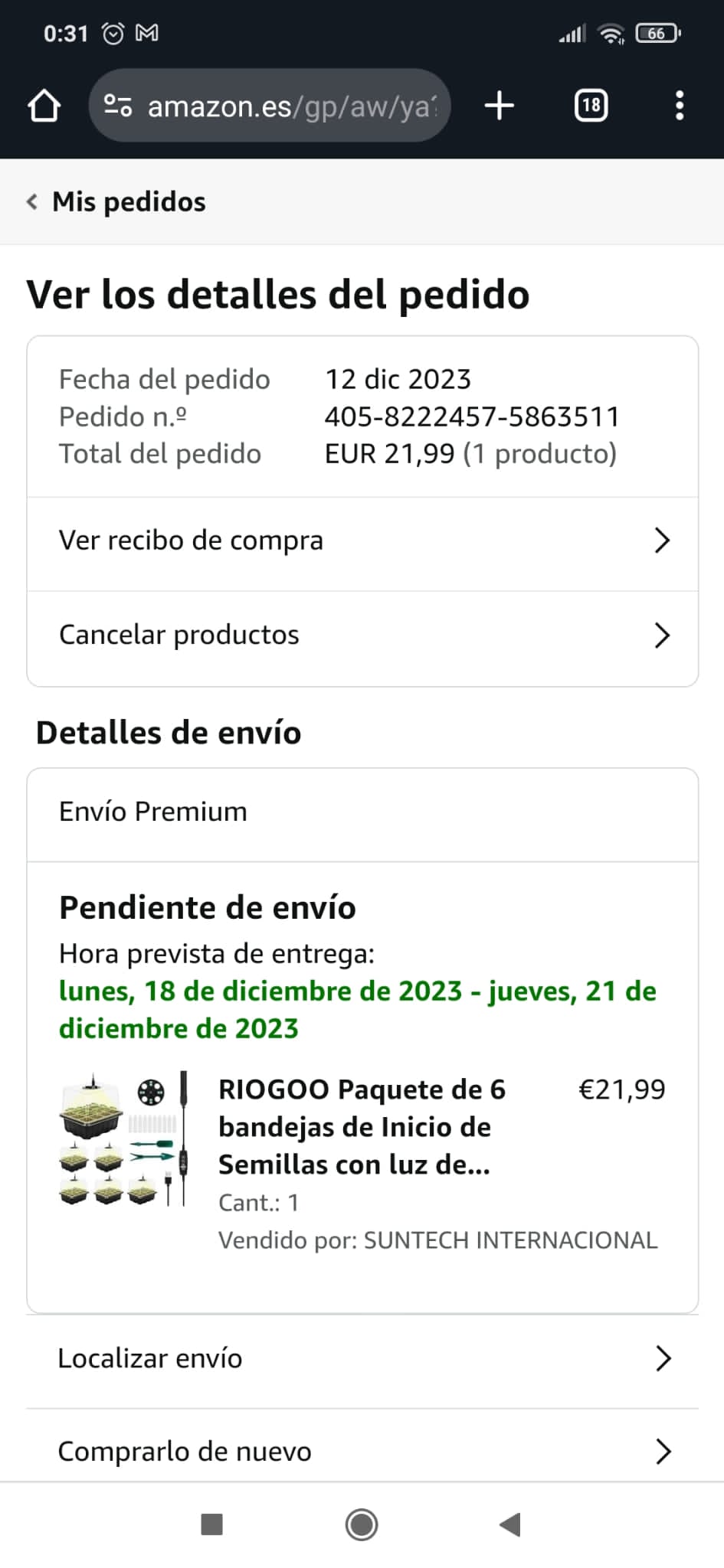Tap the Android recent apps square

(x=211, y=1524)
